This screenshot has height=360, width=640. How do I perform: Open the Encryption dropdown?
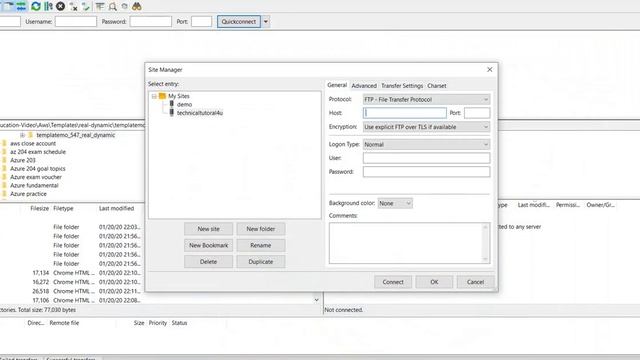427,127
